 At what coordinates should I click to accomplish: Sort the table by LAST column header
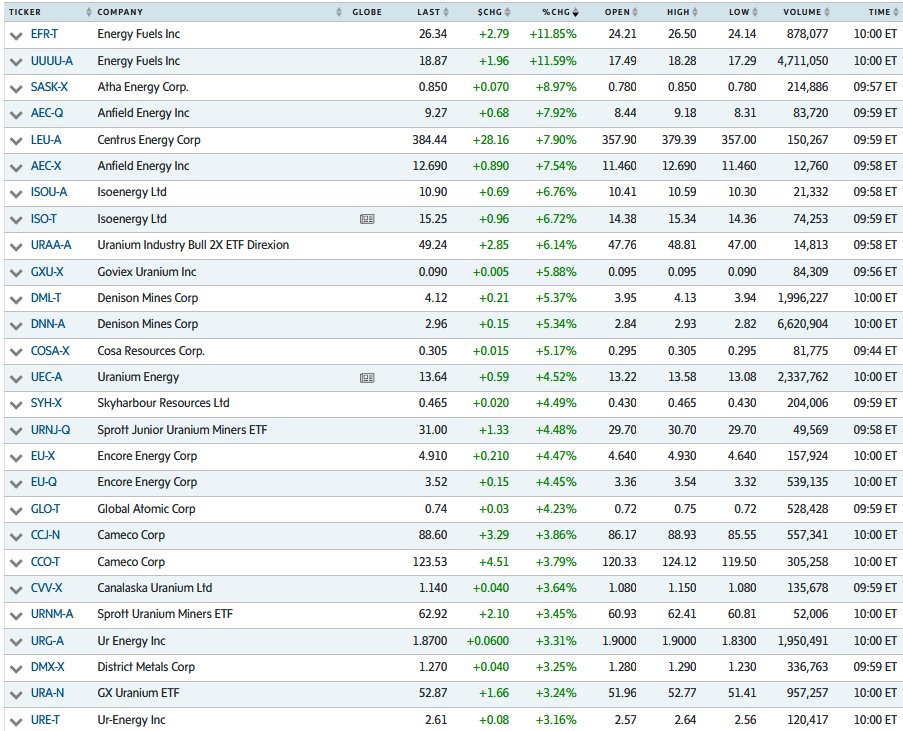coord(427,12)
